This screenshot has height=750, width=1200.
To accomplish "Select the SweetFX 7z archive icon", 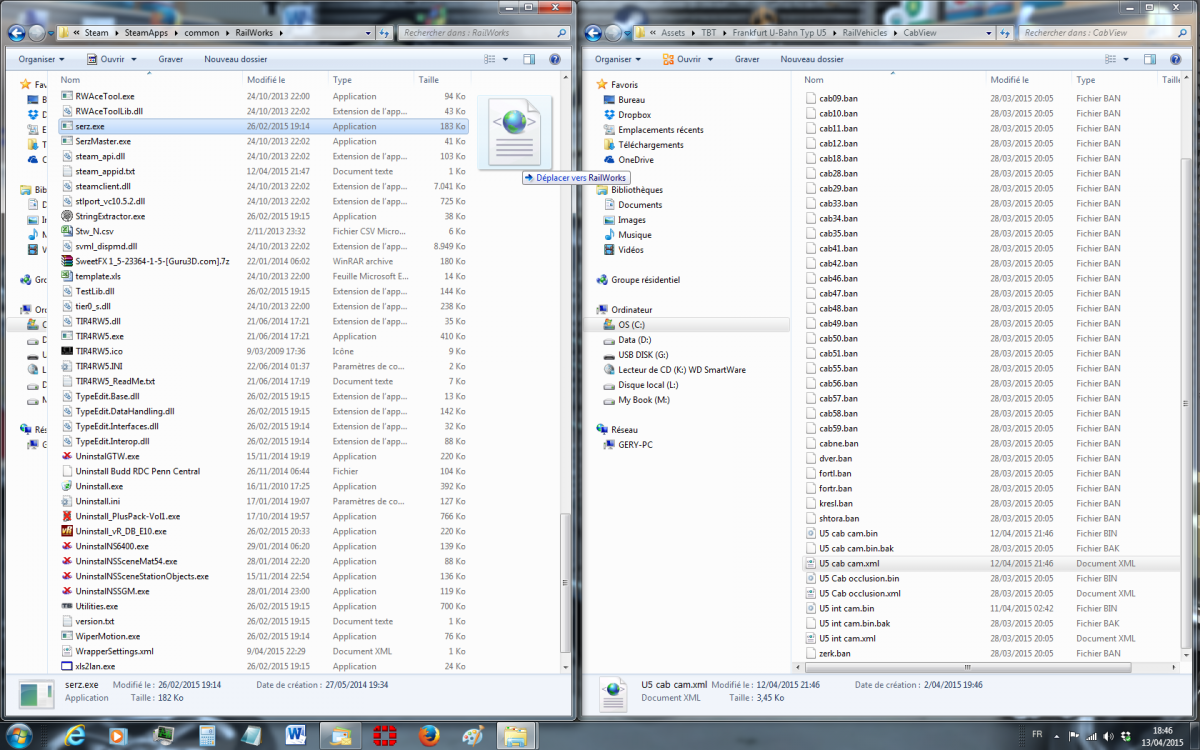I will [x=67, y=261].
